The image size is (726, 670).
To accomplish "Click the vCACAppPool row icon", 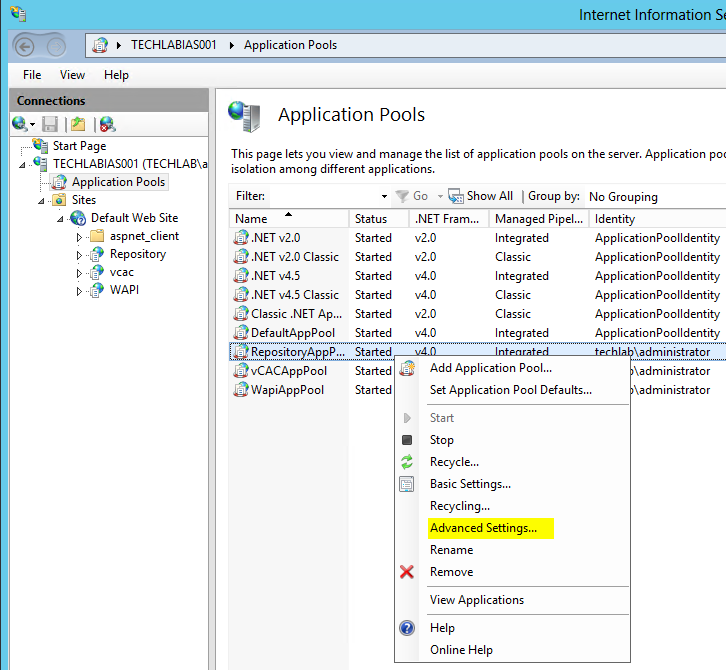I will click(x=241, y=370).
